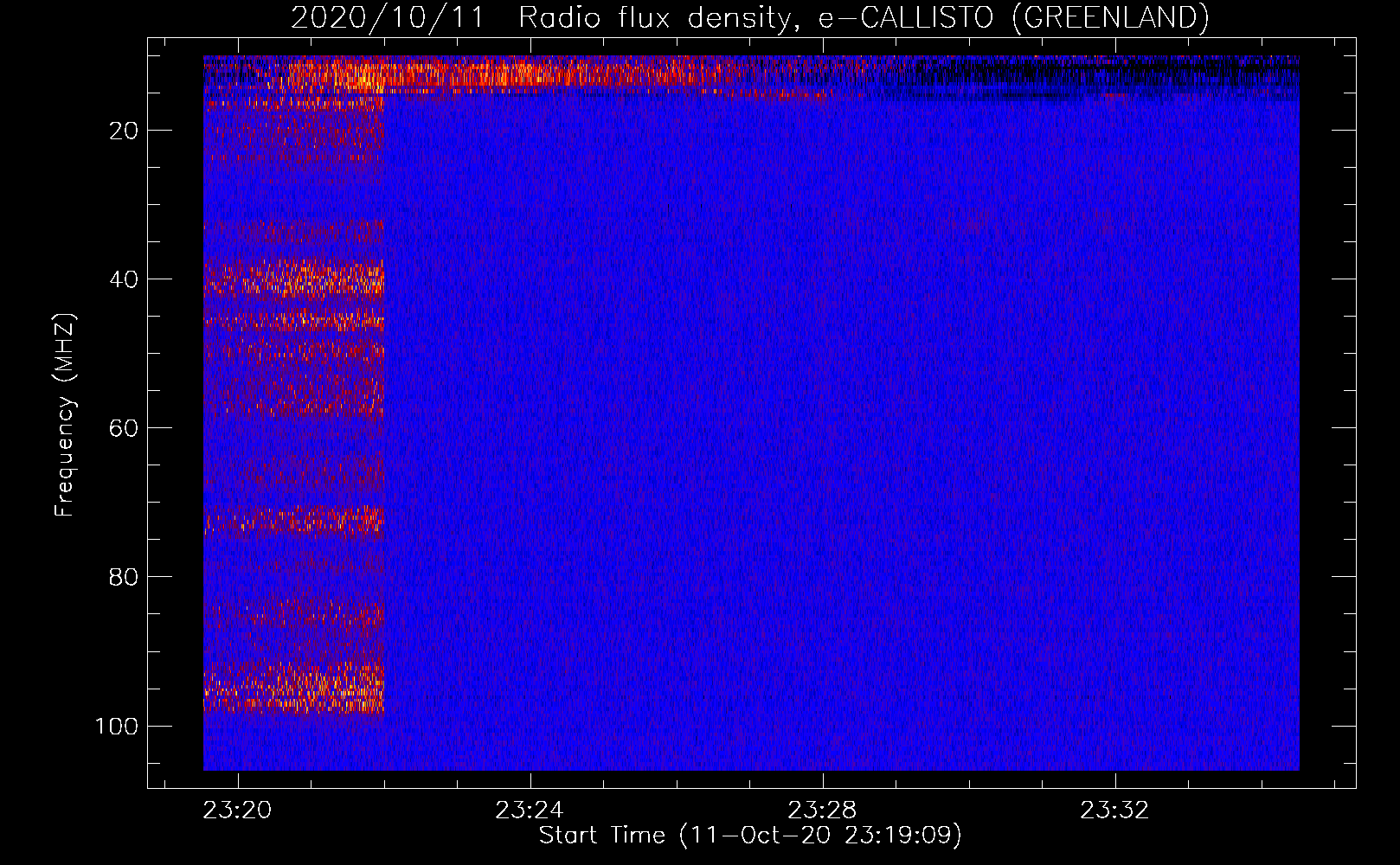The height and width of the screenshot is (865, 1400).
Task: Click the "Frequency (MHZ)" axis label
Action: tap(65, 415)
